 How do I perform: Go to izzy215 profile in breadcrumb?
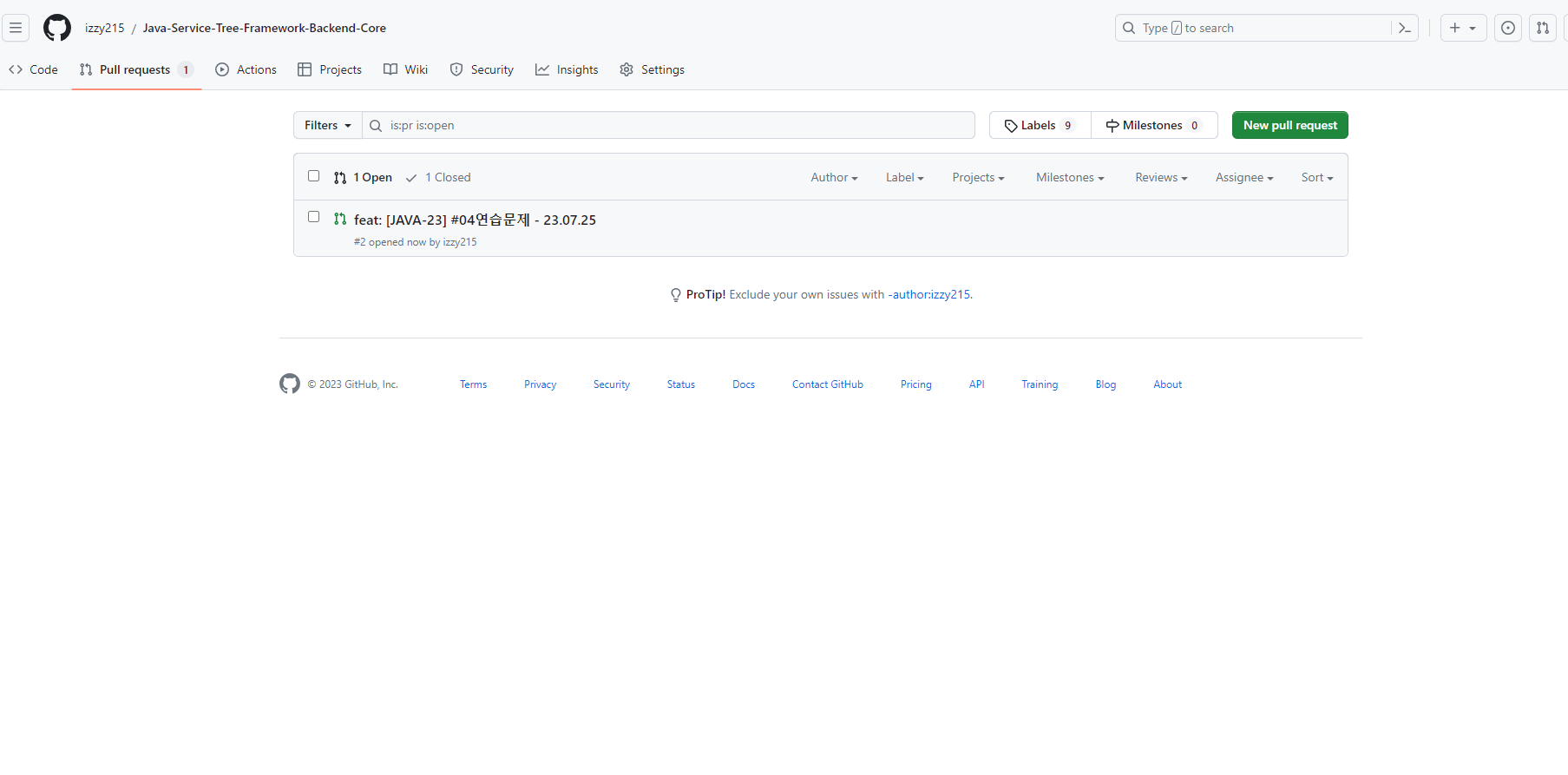pos(105,28)
